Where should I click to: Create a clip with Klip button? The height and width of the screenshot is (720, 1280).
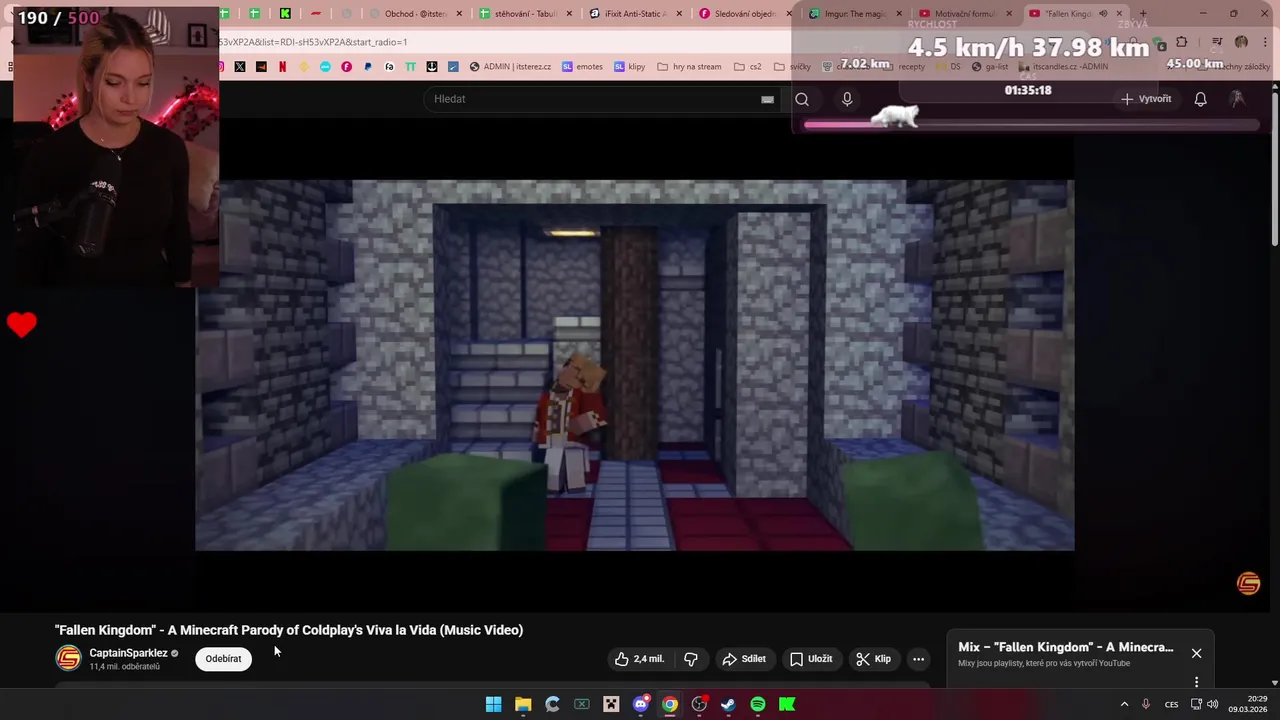tap(873, 659)
